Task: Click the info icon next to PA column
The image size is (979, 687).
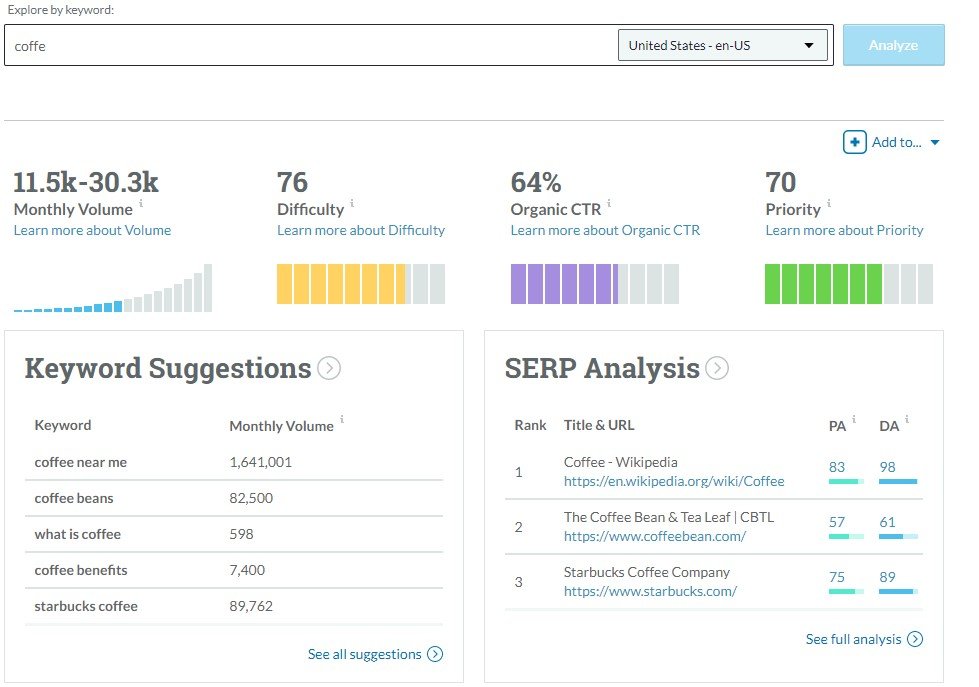Action: (x=855, y=419)
